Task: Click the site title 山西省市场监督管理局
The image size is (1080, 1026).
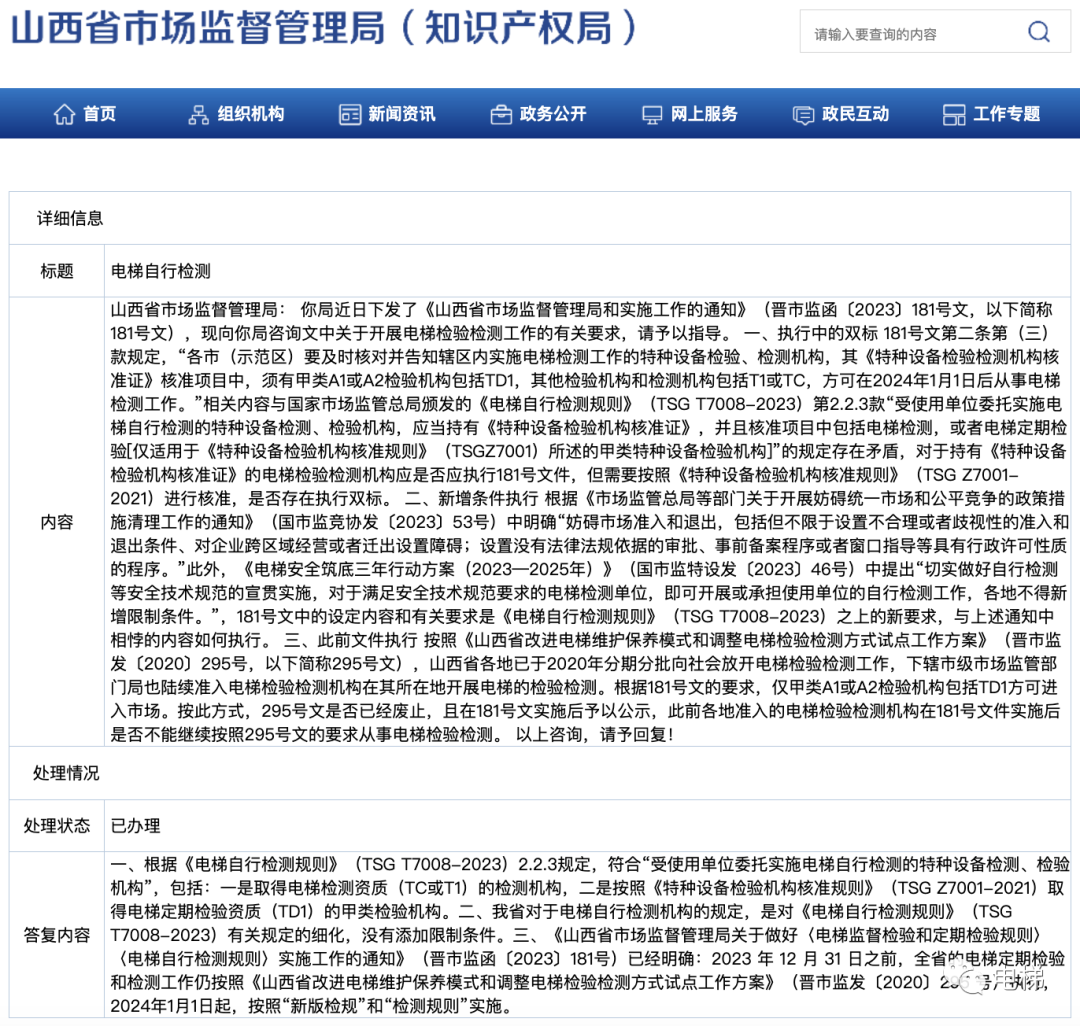Action: (x=325, y=29)
